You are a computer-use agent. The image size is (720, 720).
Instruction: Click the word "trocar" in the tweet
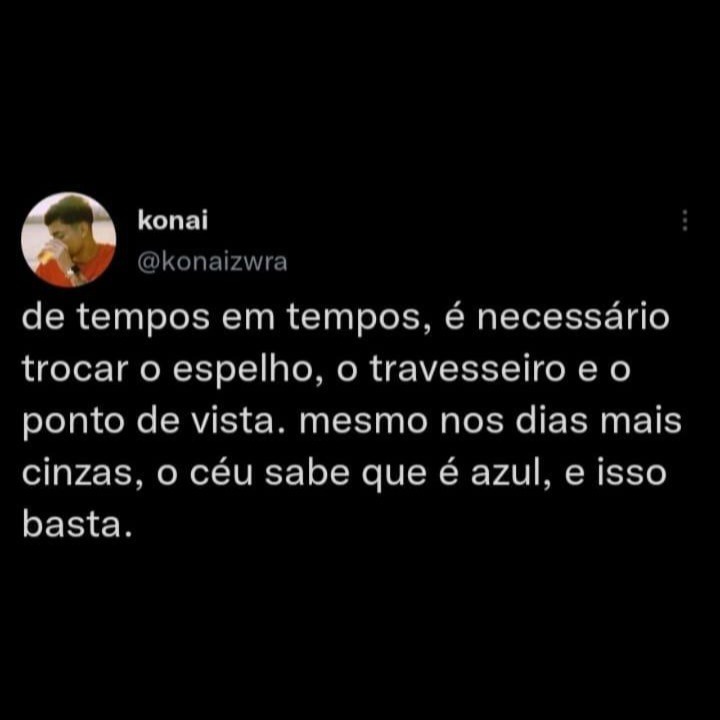click(x=75, y=370)
